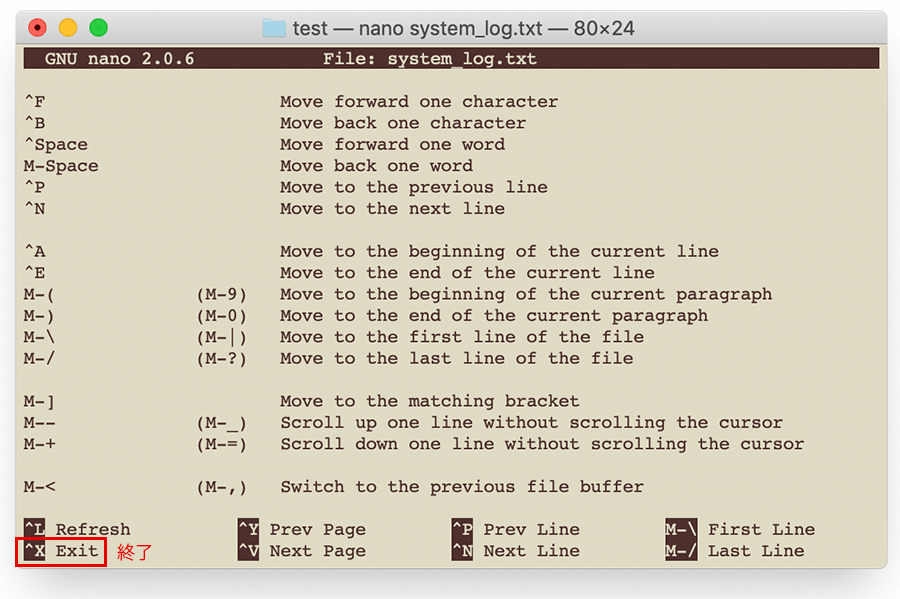Click the M-Space key entry
Viewport: 900px width, 599px height.
61,166
